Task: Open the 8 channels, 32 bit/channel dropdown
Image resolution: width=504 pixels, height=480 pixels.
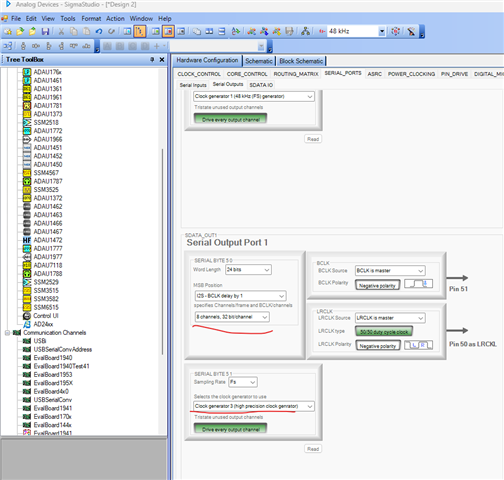Action: (x=232, y=317)
